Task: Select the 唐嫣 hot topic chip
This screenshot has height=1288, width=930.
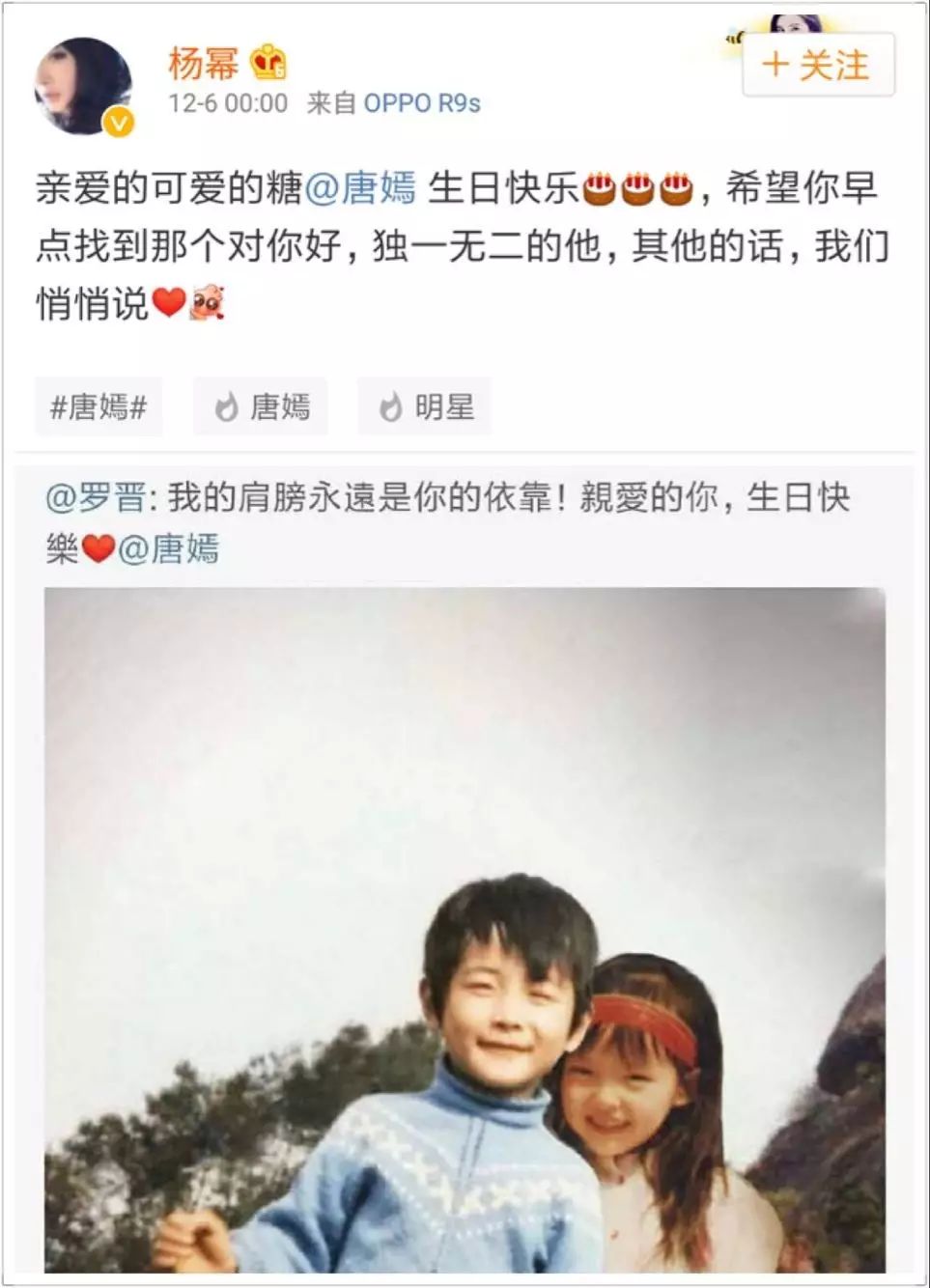Action: (261, 407)
